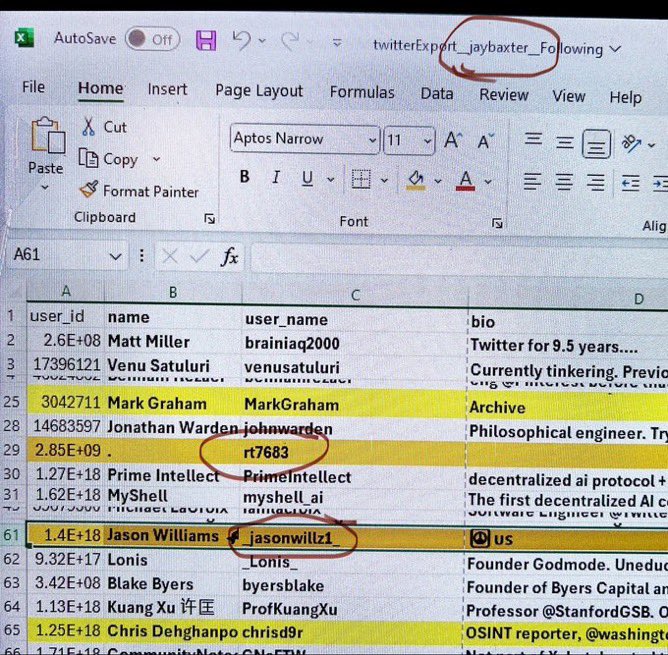Expand the Orientation options arrow
Image resolution: width=668 pixels, height=655 pixels.
(x=651, y=145)
